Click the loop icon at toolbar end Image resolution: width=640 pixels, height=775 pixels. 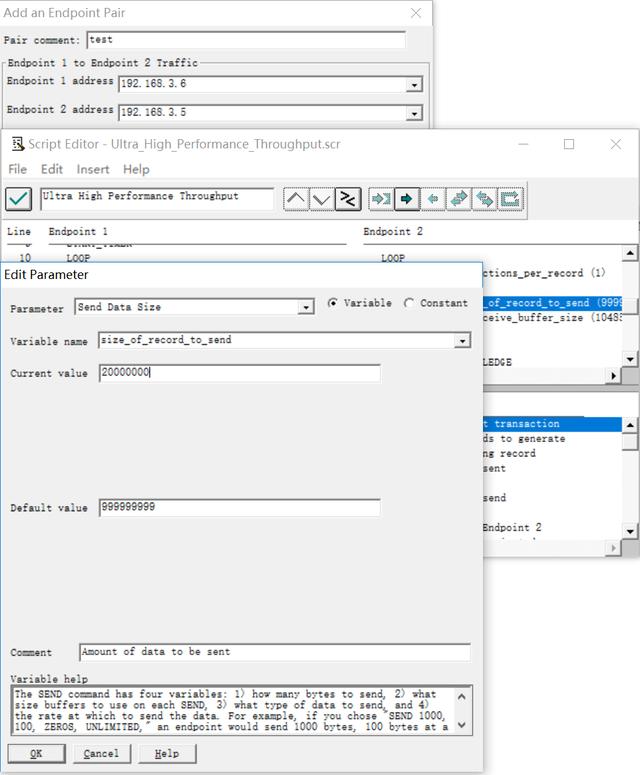(x=510, y=199)
